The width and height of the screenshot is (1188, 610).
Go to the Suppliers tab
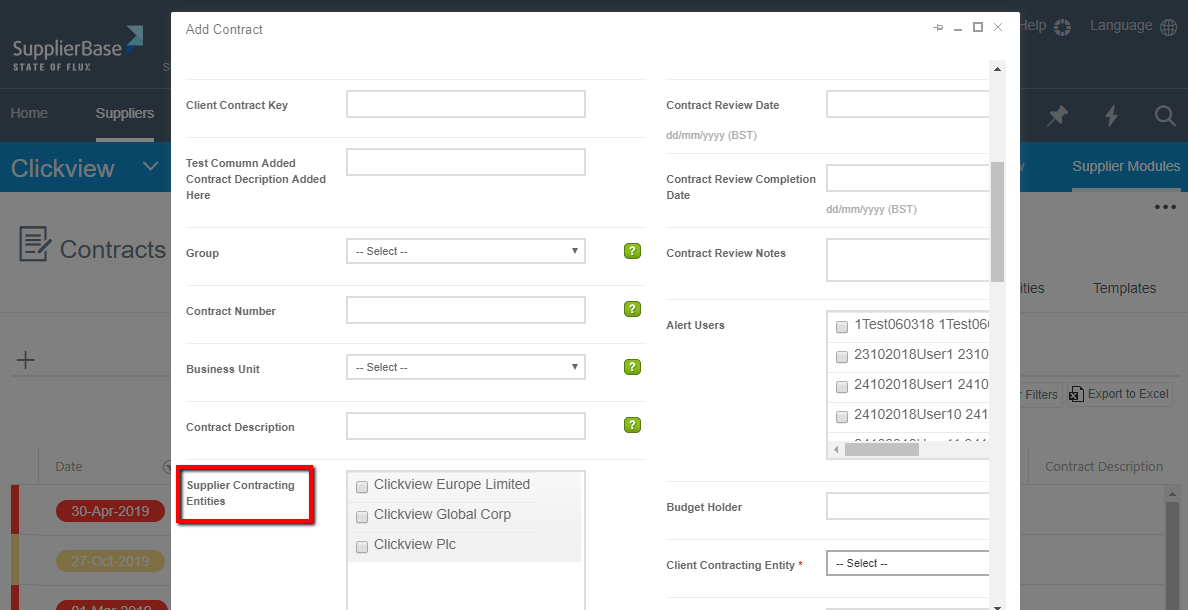124,113
